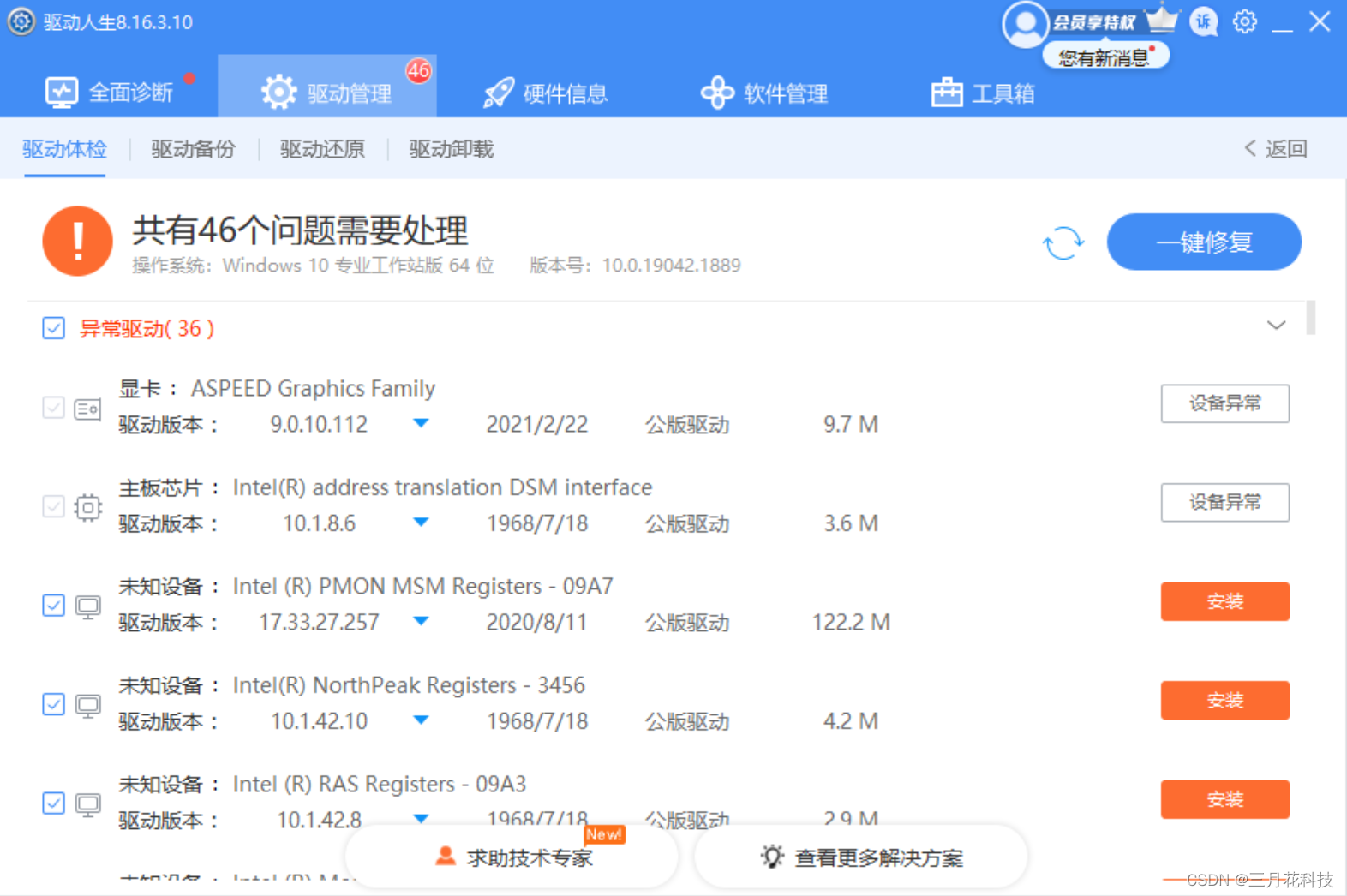Toggle checkbox for ASPEED Graphics Family
Image resolution: width=1347 pixels, height=896 pixels.
tap(53, 408)
